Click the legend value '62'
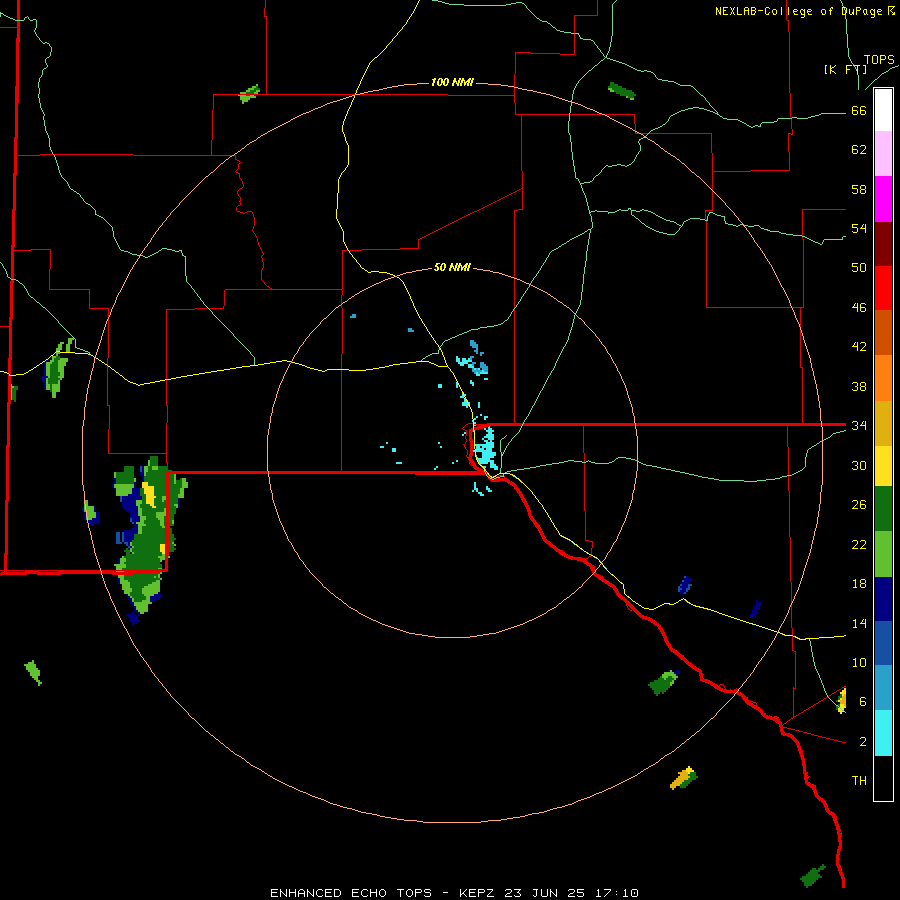The width and height of the screenshot is (900, 900). (x=859, y=150)
